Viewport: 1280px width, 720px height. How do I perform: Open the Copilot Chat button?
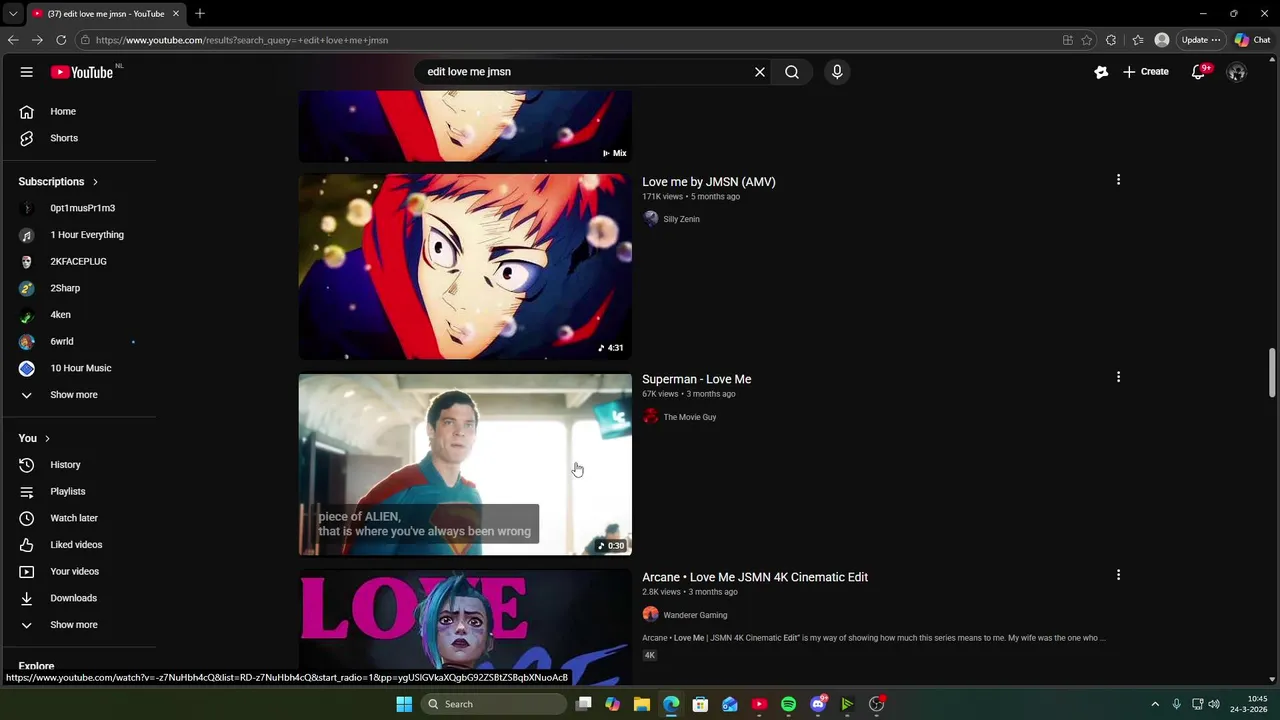click(1253, 40)
